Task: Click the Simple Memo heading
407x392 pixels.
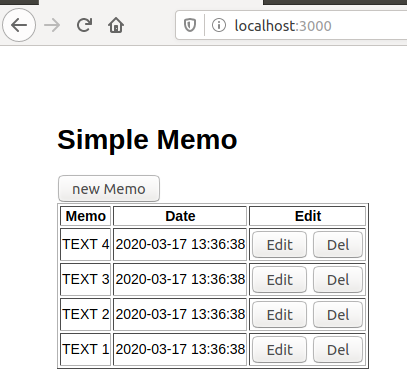Action: pyautogui.click(x=147, y=140)
